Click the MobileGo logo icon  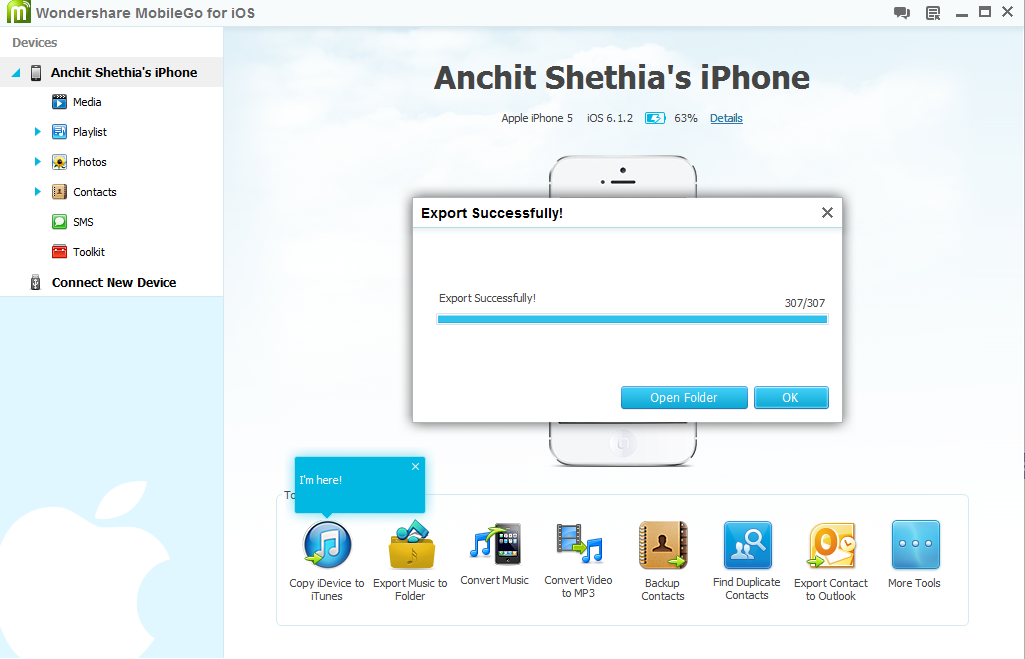[18, 12]
